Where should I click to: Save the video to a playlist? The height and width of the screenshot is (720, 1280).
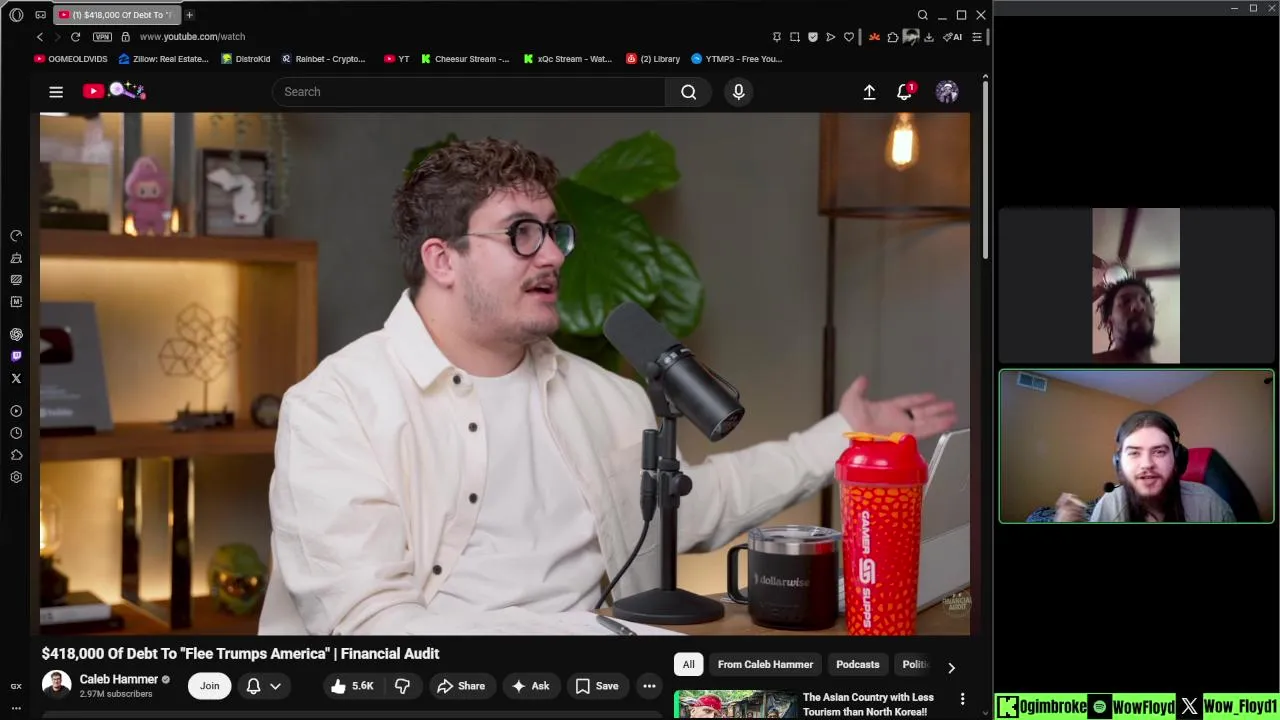coord(597,686)
